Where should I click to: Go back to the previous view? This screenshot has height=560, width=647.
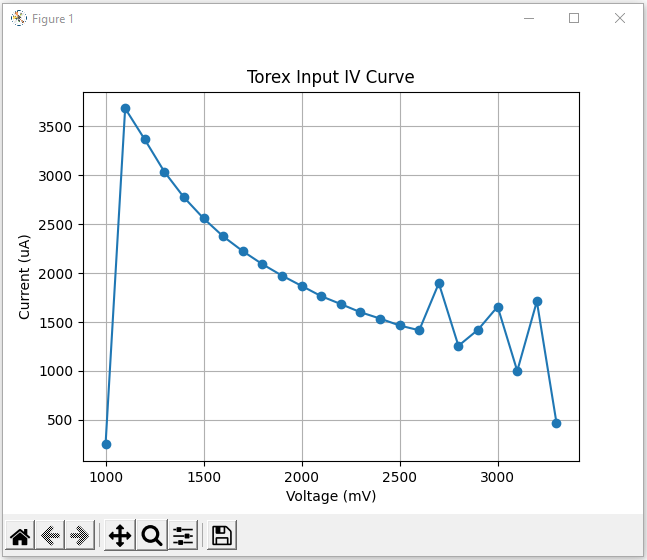click(x=50, y=536)
